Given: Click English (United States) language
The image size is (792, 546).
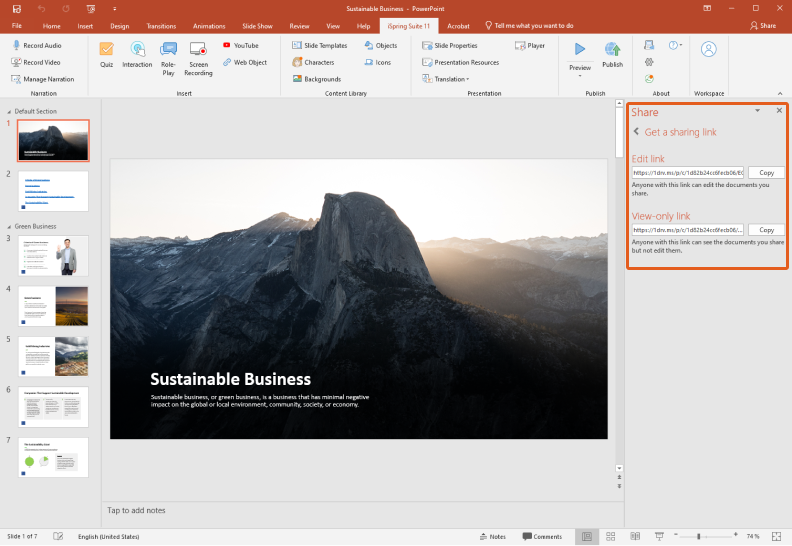Looking at the screenshot, I should (x=109, y=536).
